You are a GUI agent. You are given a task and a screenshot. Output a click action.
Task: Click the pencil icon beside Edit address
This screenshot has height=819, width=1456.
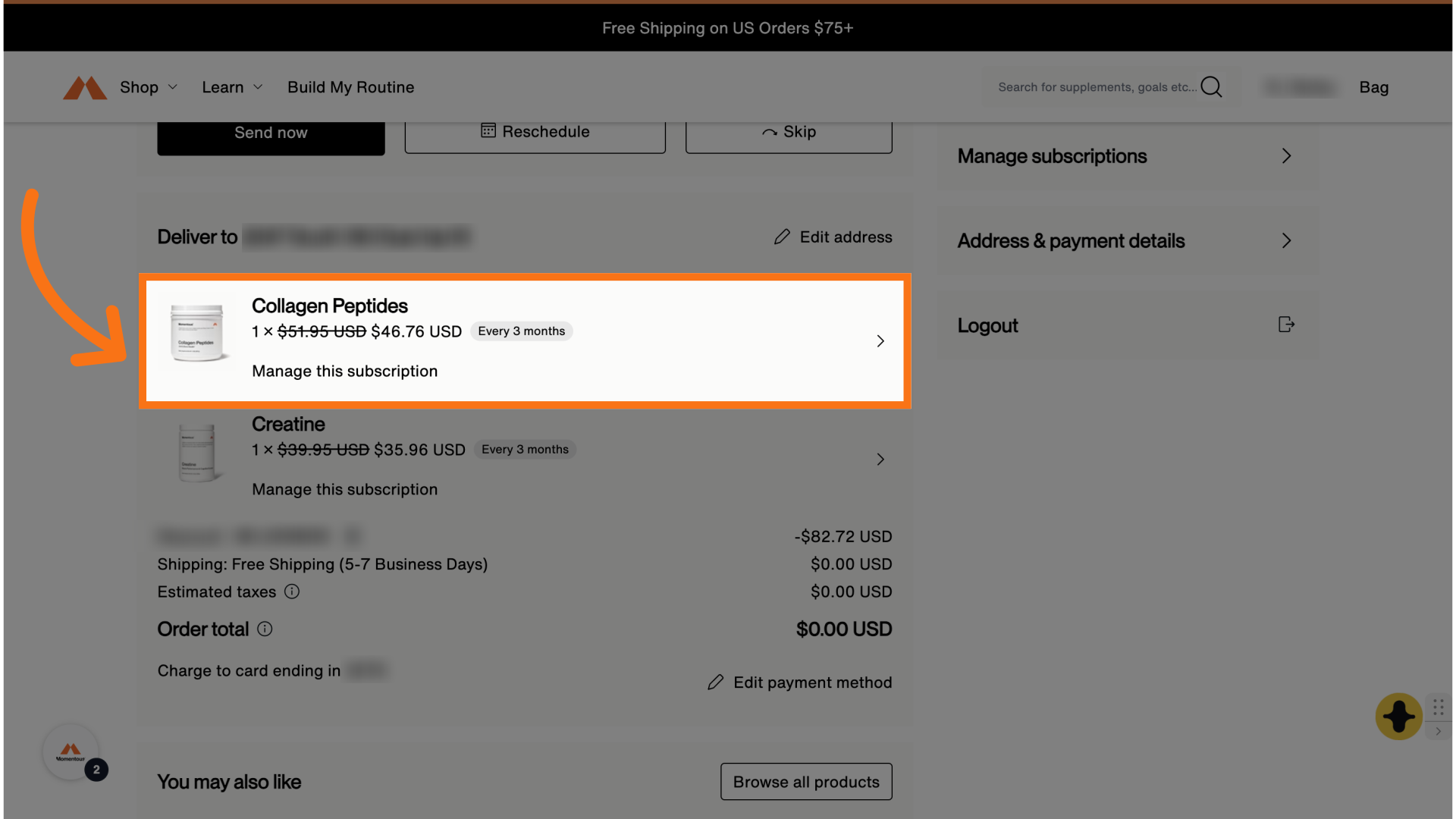click(x=782, y=237)
